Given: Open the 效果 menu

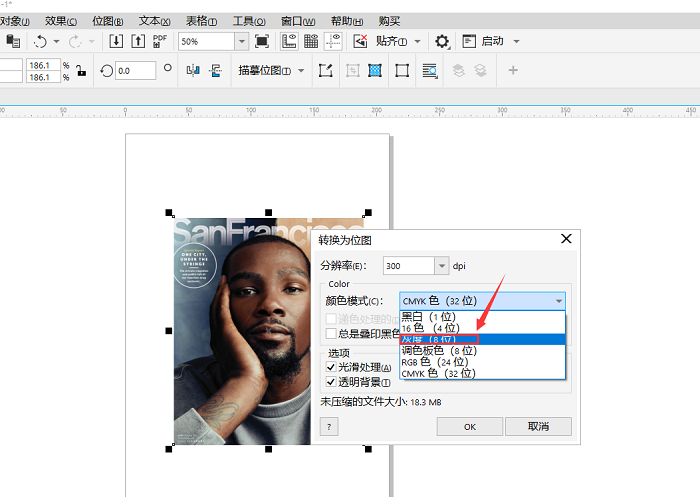Looking at the screenshot, I should click(61, 21).
